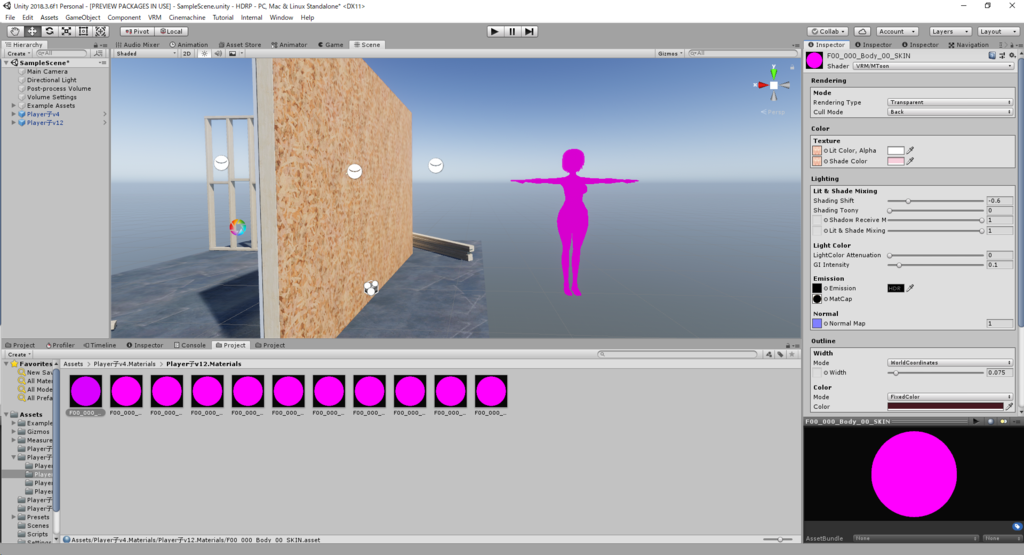Toggle the Pivot handle position button
Image resolution: width=1024 pixels, height=555 pixels.
coord(137,31)
